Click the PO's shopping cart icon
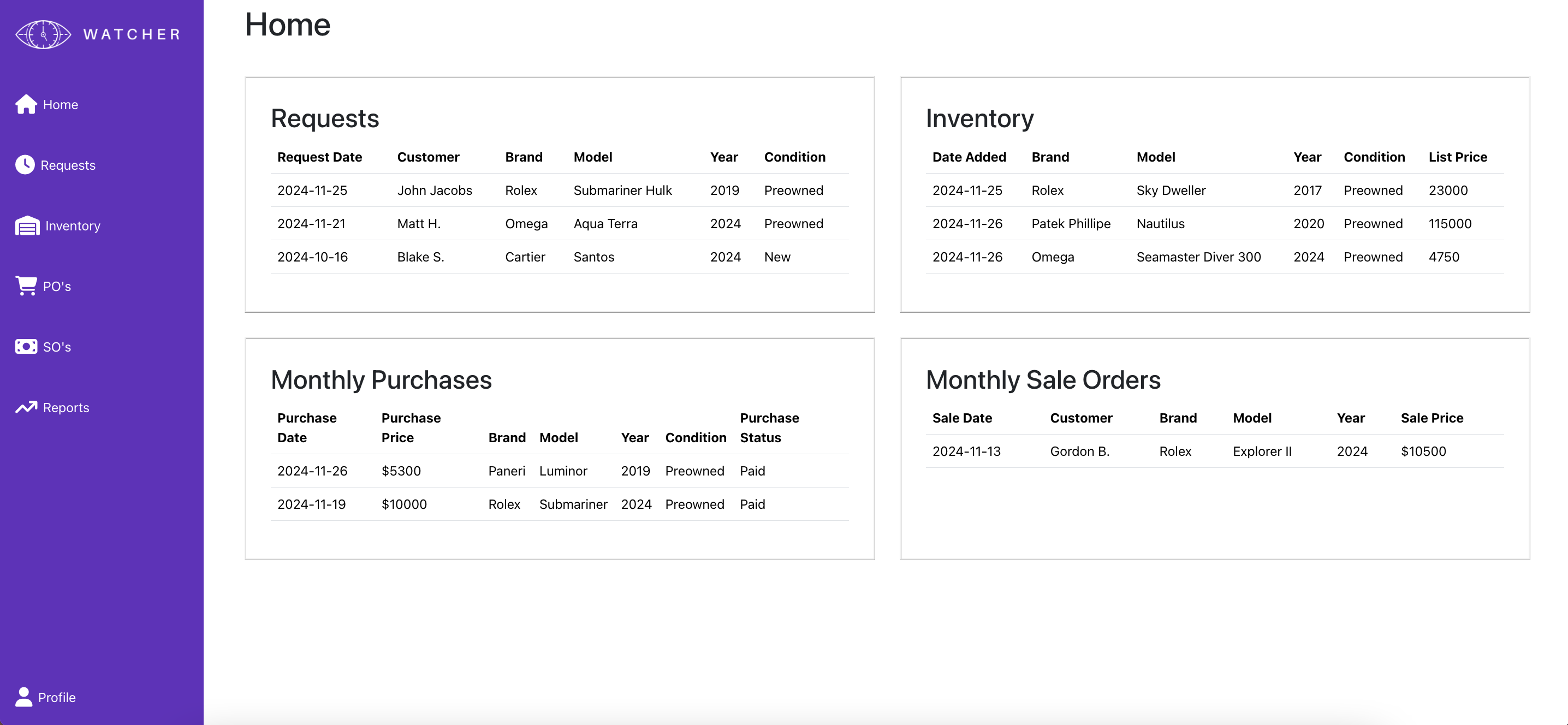Image resolution: width=1568 pixels, height=725 pixels. pyautogui.click(x=26, y=286)
